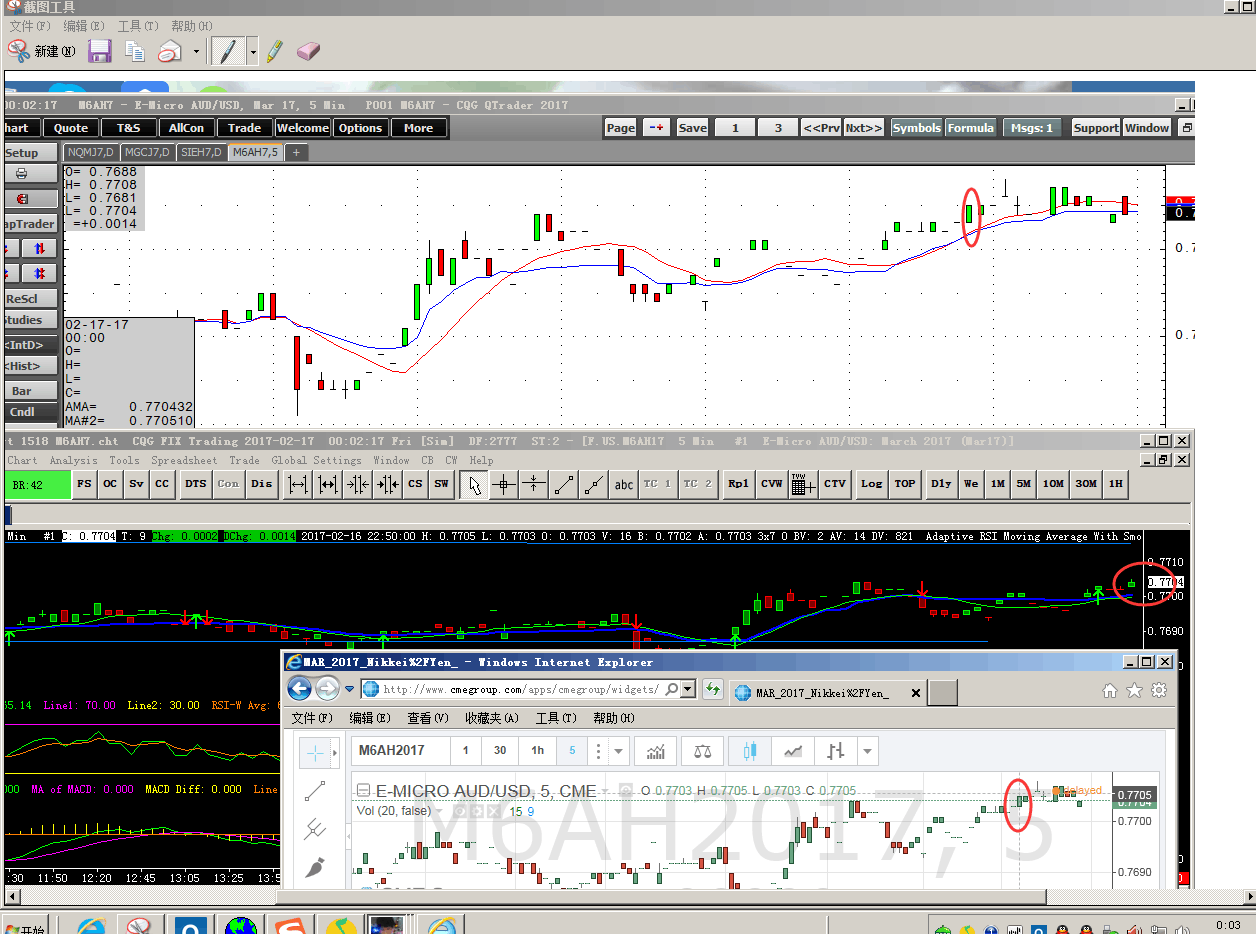Open IE favorites star icon

point(1134,690)
